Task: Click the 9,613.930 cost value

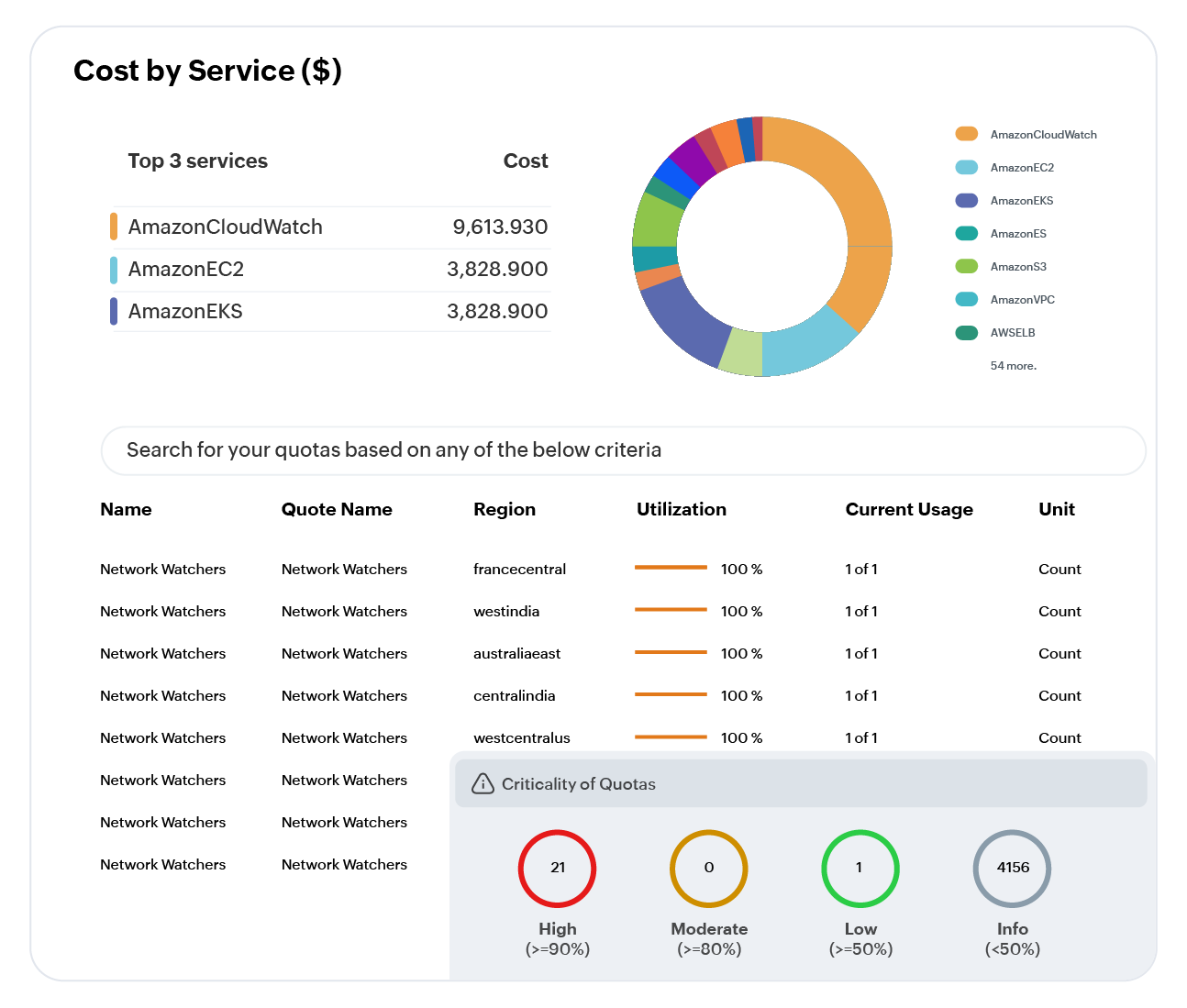Action: pyautogui.click(x=500, y=227)
